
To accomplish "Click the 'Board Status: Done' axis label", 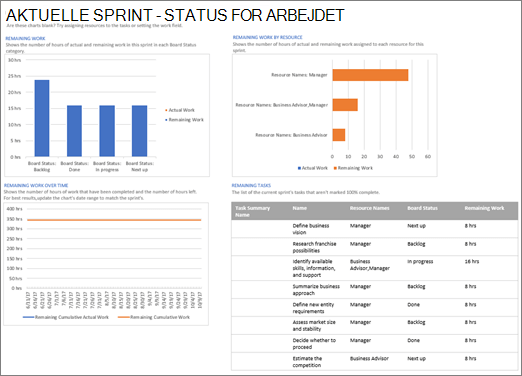I will [x=74, y=166].
